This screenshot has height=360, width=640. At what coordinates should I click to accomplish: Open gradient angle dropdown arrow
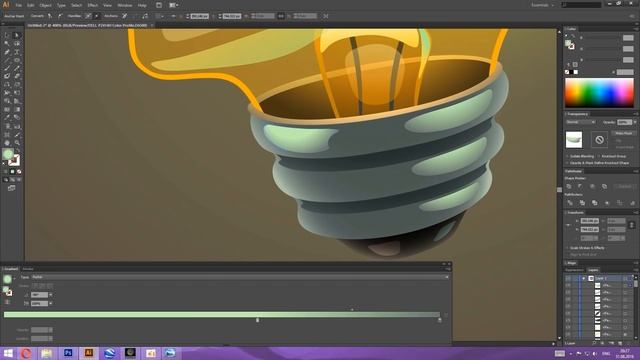click(51, 295)
